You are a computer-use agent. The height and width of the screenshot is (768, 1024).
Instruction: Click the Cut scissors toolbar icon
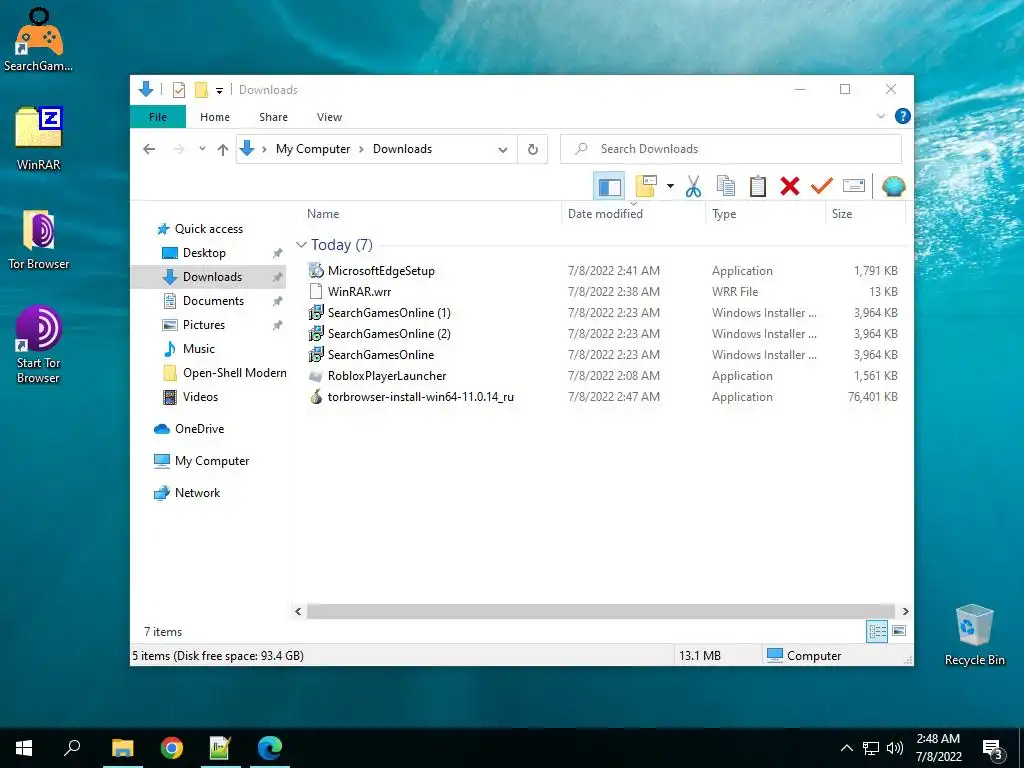693,187
